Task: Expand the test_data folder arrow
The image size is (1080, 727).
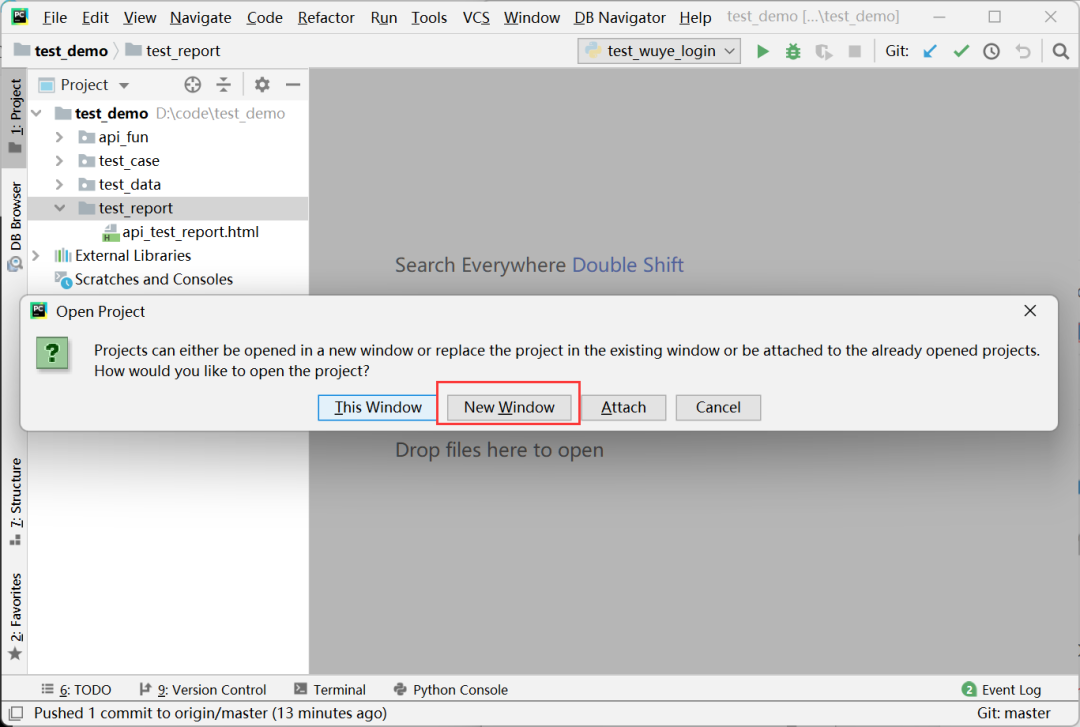Action: [x=59, y=185]
